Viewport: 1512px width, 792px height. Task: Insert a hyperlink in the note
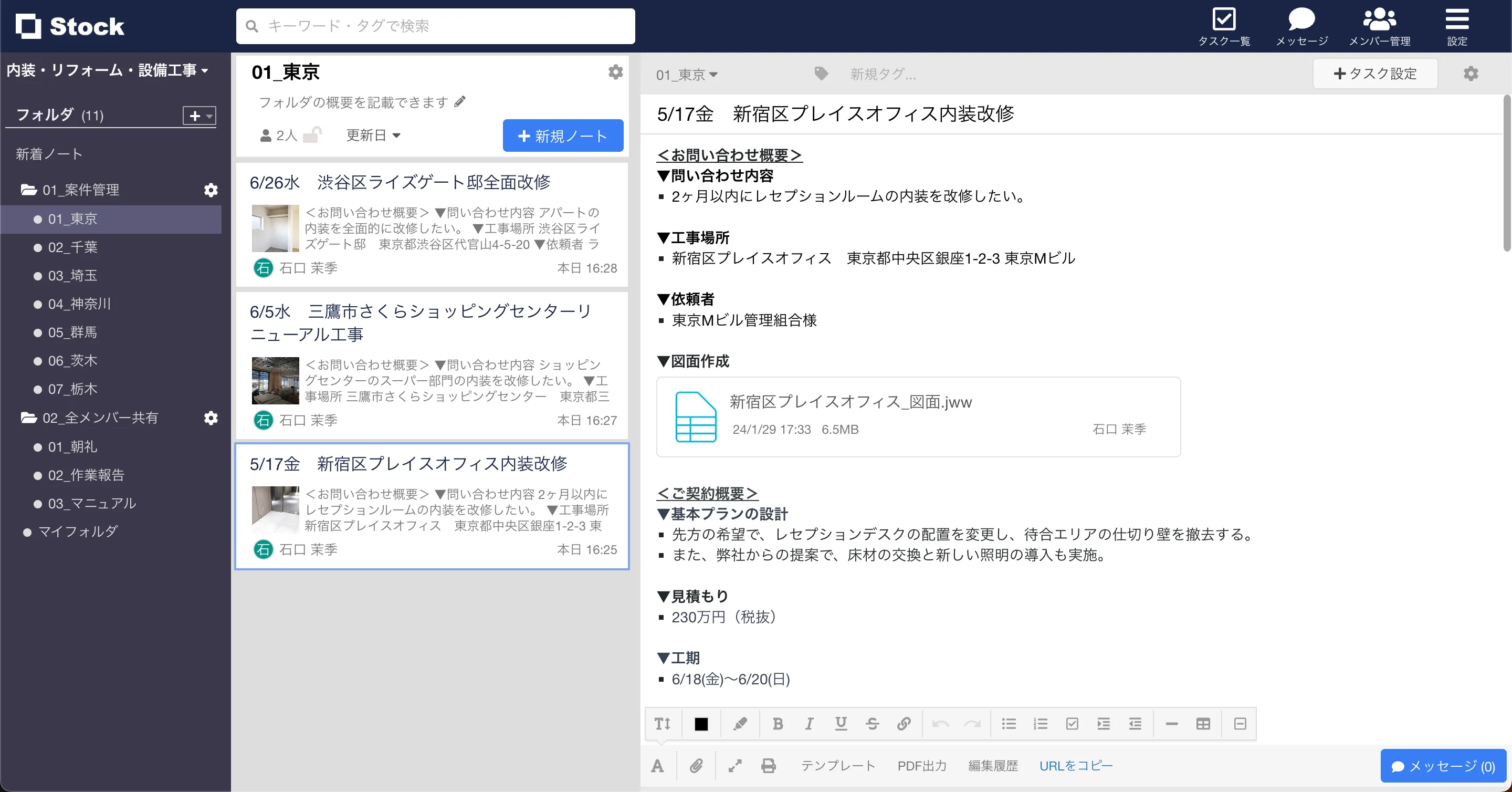(904, 724)
